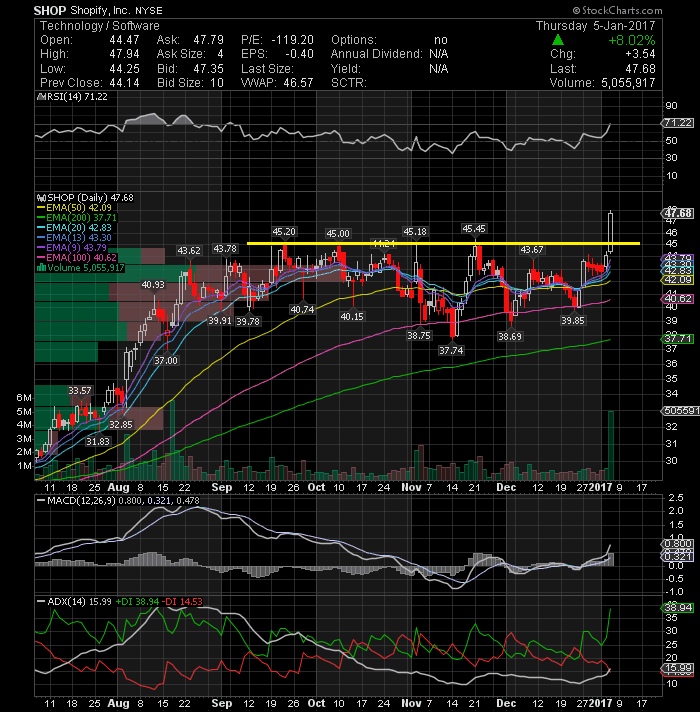Click the 39.85 low price annotation
700x712 pixels.
coord(572,321)
